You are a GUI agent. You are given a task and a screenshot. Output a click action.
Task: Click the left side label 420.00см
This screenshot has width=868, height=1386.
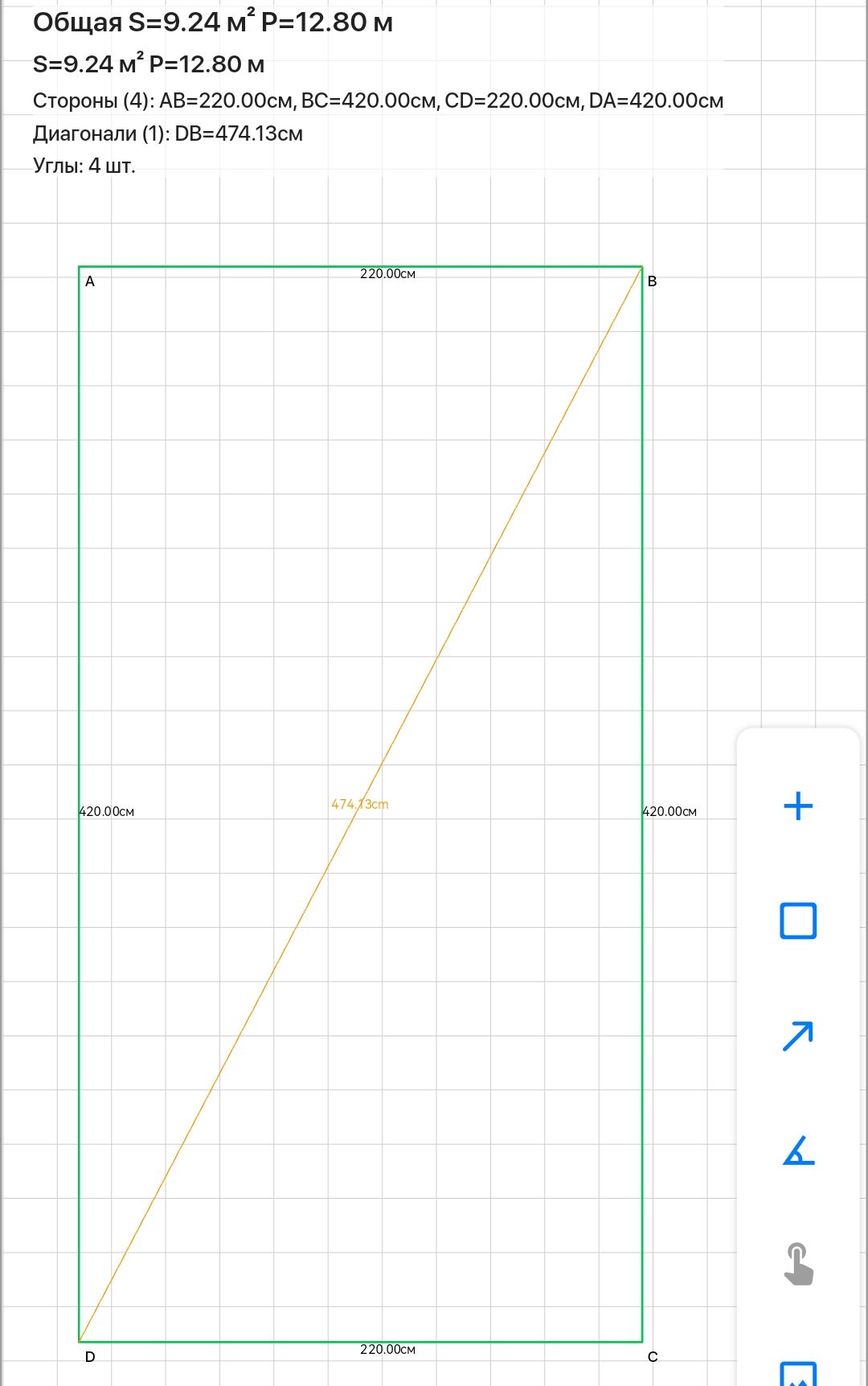tap(107, 812)
